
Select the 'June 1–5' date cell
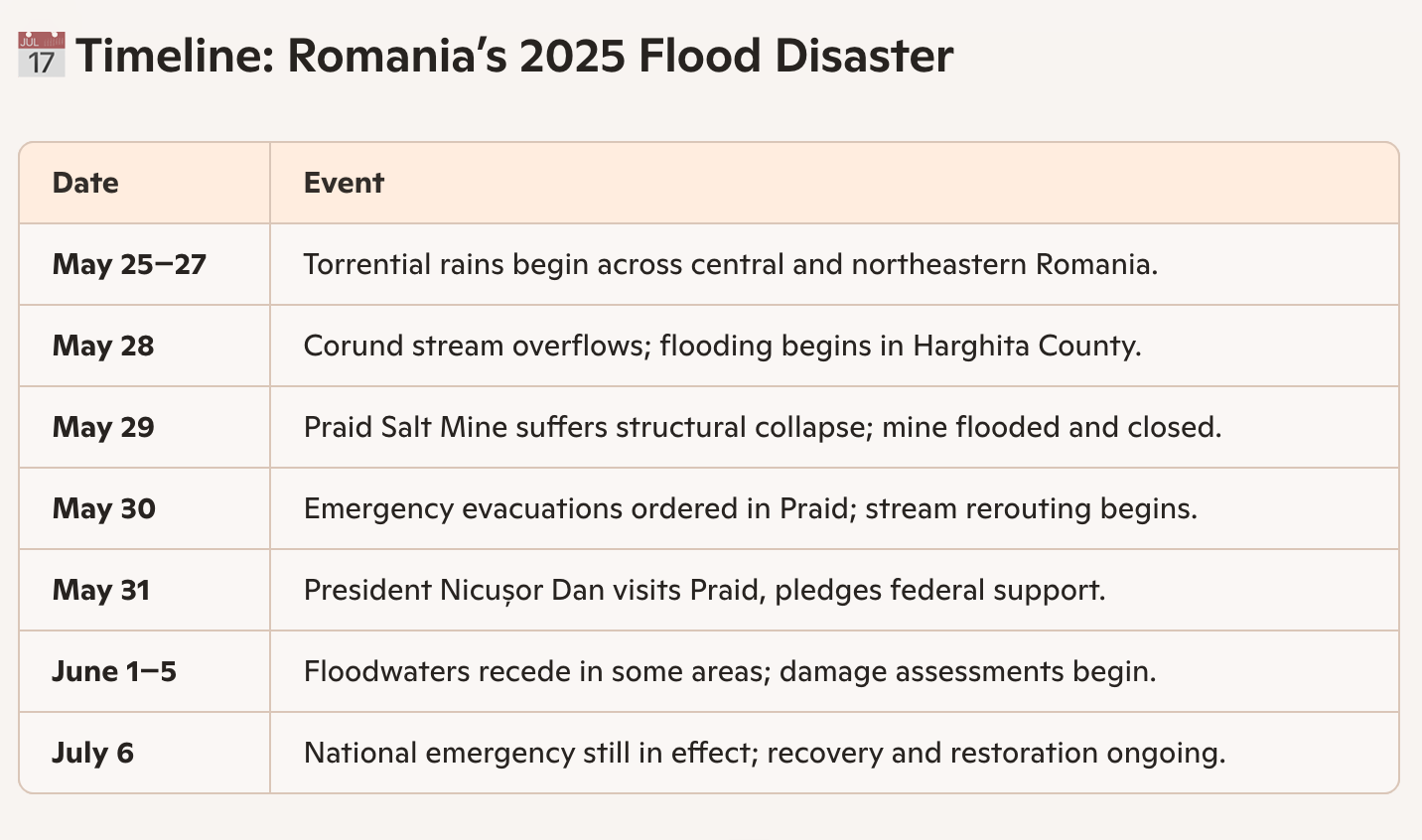(114, 671)
